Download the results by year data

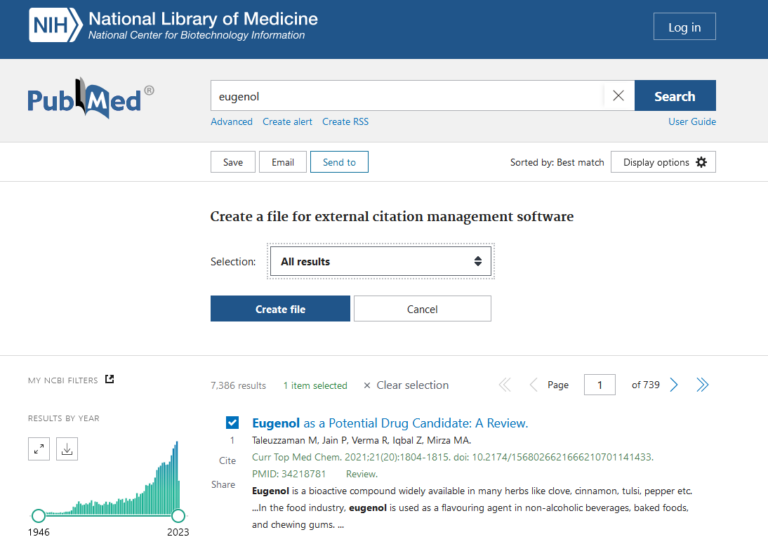67,449
